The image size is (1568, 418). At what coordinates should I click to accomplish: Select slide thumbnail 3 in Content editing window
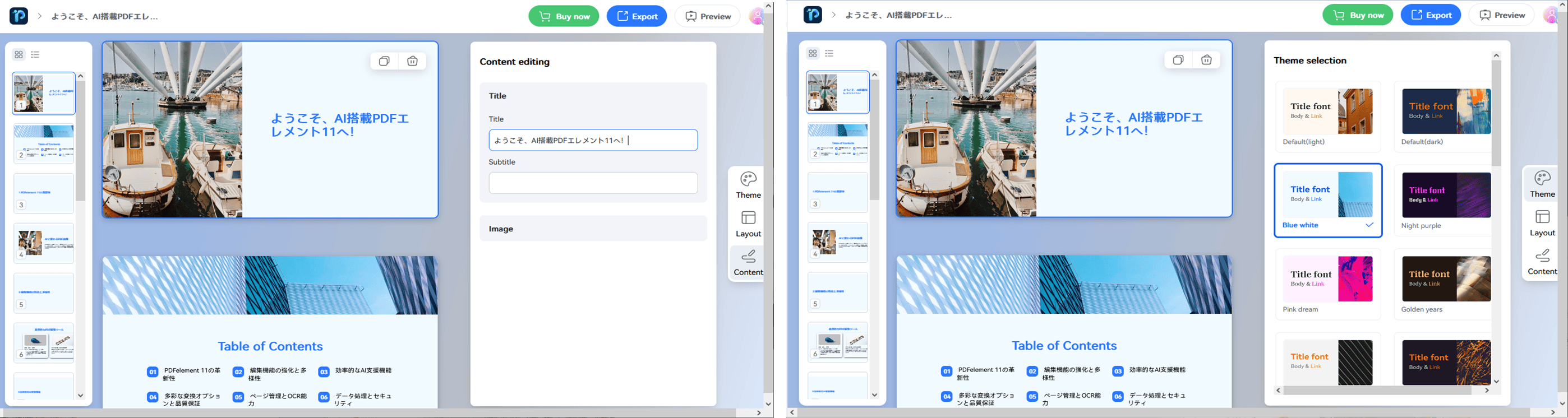[x=44, y=193]
